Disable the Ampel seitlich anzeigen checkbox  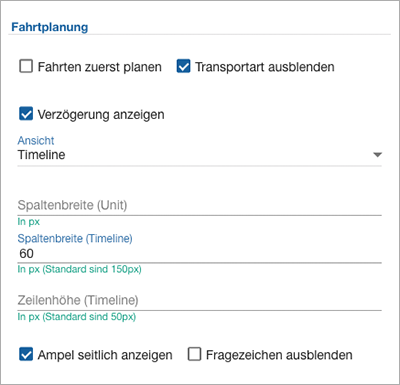coord(26,354)
